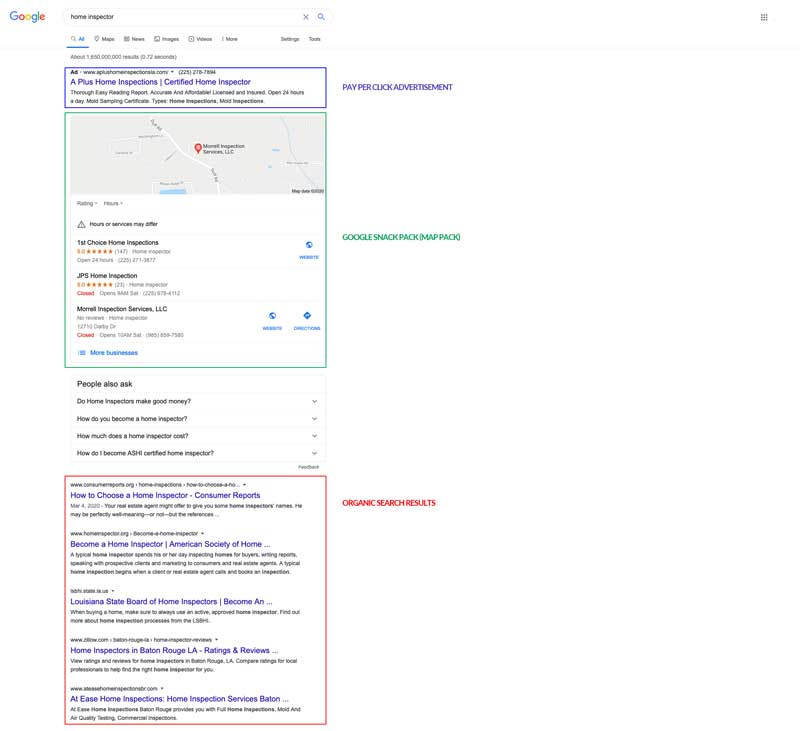Open the Hours filter dropdown
The height and width of the screenshot is (731, 800).
tap(113, 204)
